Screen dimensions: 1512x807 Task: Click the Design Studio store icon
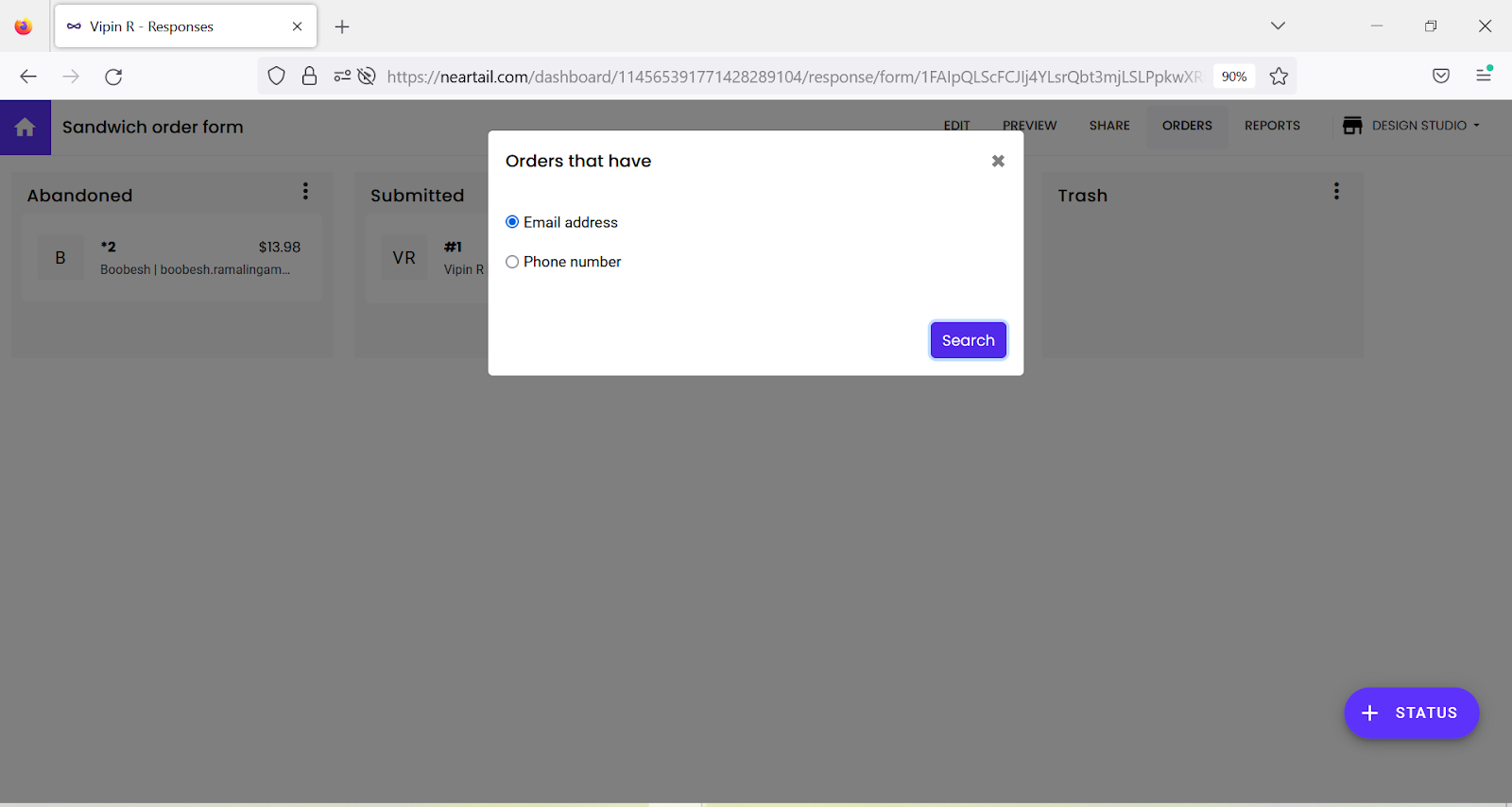click(x=1352, y=126)
